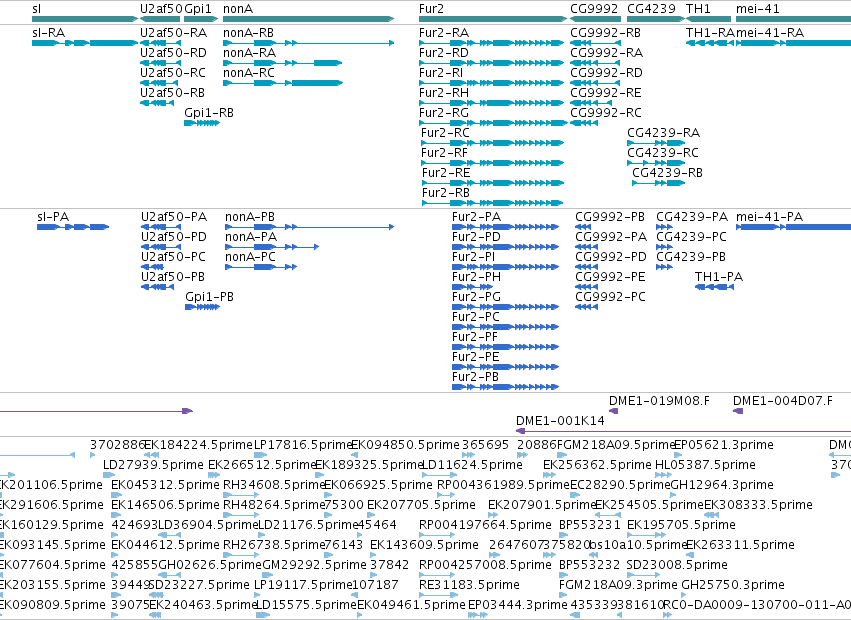Select the Gpi1-PB protein label
Screen dimensions: 851x620
pos(209,297)
